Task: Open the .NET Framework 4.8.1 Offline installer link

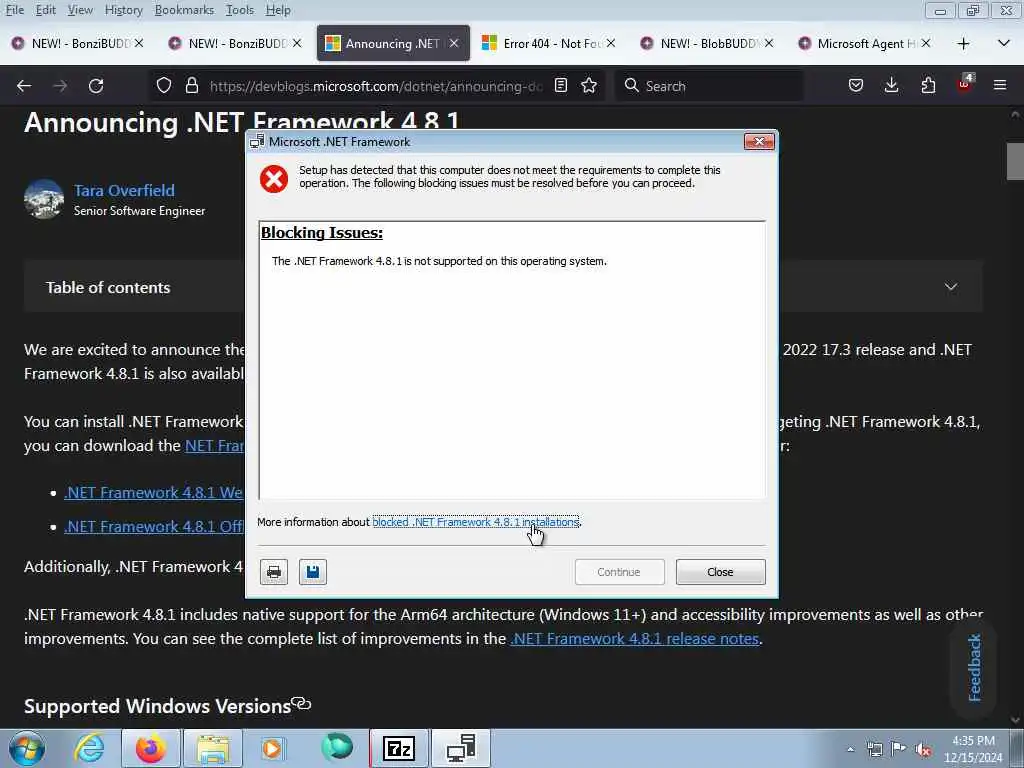Action: tap(153, 526)
